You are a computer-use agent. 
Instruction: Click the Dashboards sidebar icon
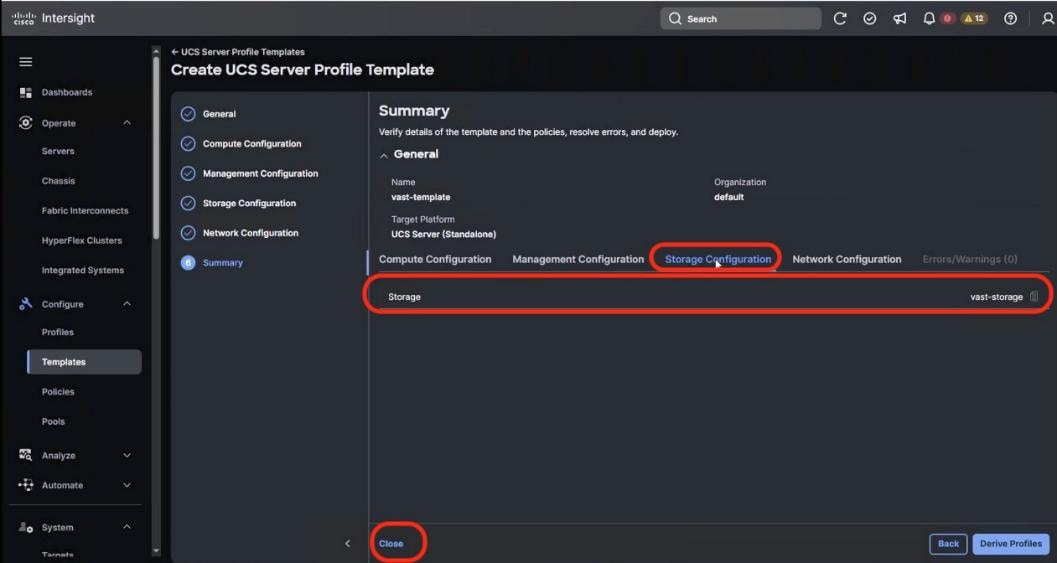[26, 92]
